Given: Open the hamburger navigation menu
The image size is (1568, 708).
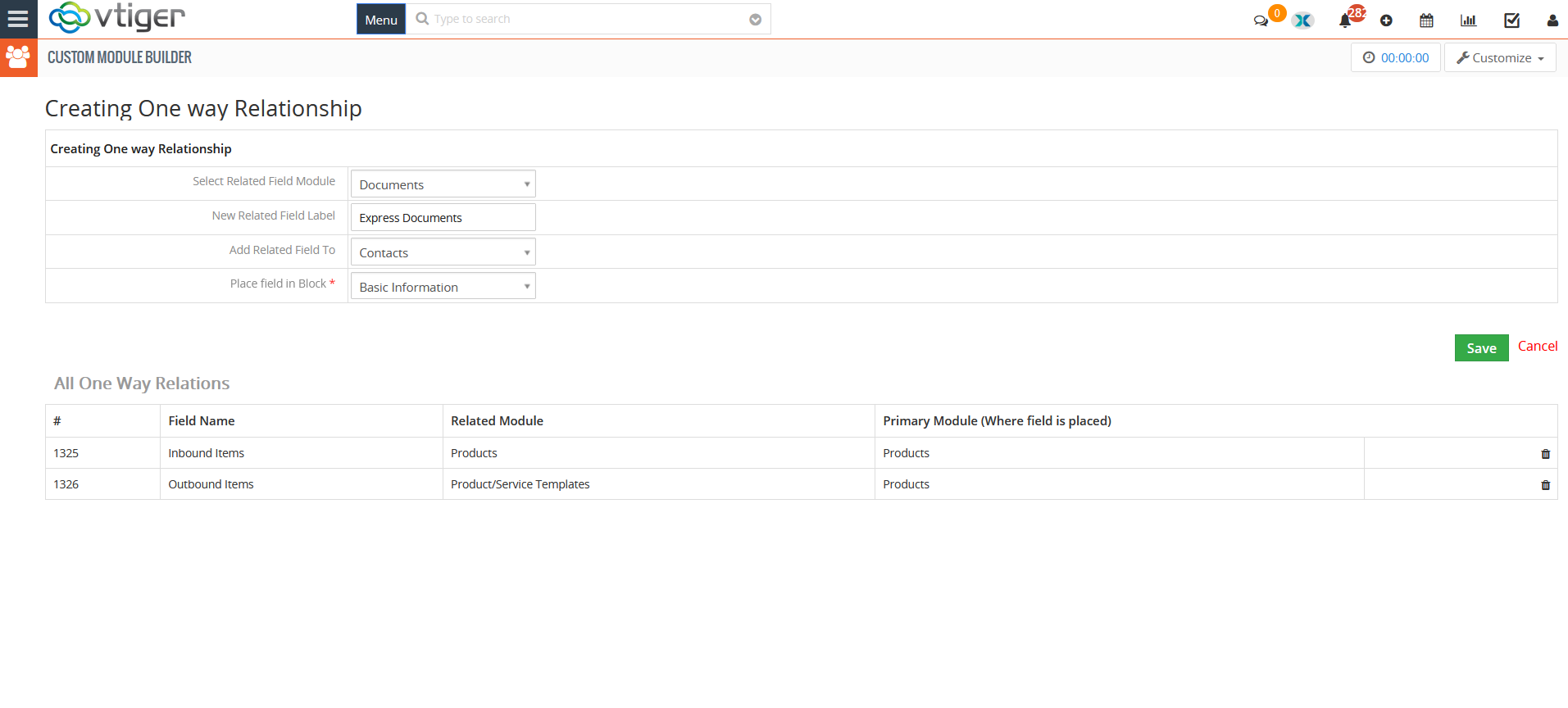Looking at the screenshot, I should pyautogui.click(x=18, y=19).
